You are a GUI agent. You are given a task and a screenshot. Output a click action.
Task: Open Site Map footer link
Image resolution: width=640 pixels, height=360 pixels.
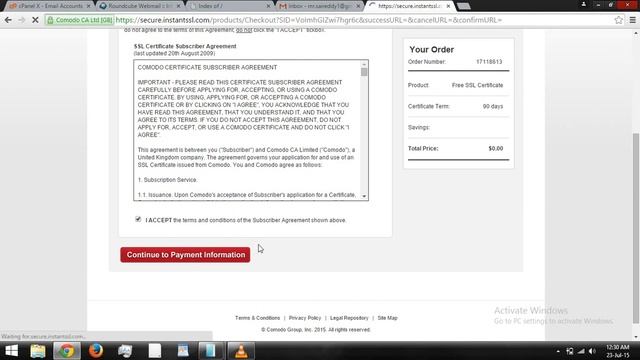(x=387, y=318)
